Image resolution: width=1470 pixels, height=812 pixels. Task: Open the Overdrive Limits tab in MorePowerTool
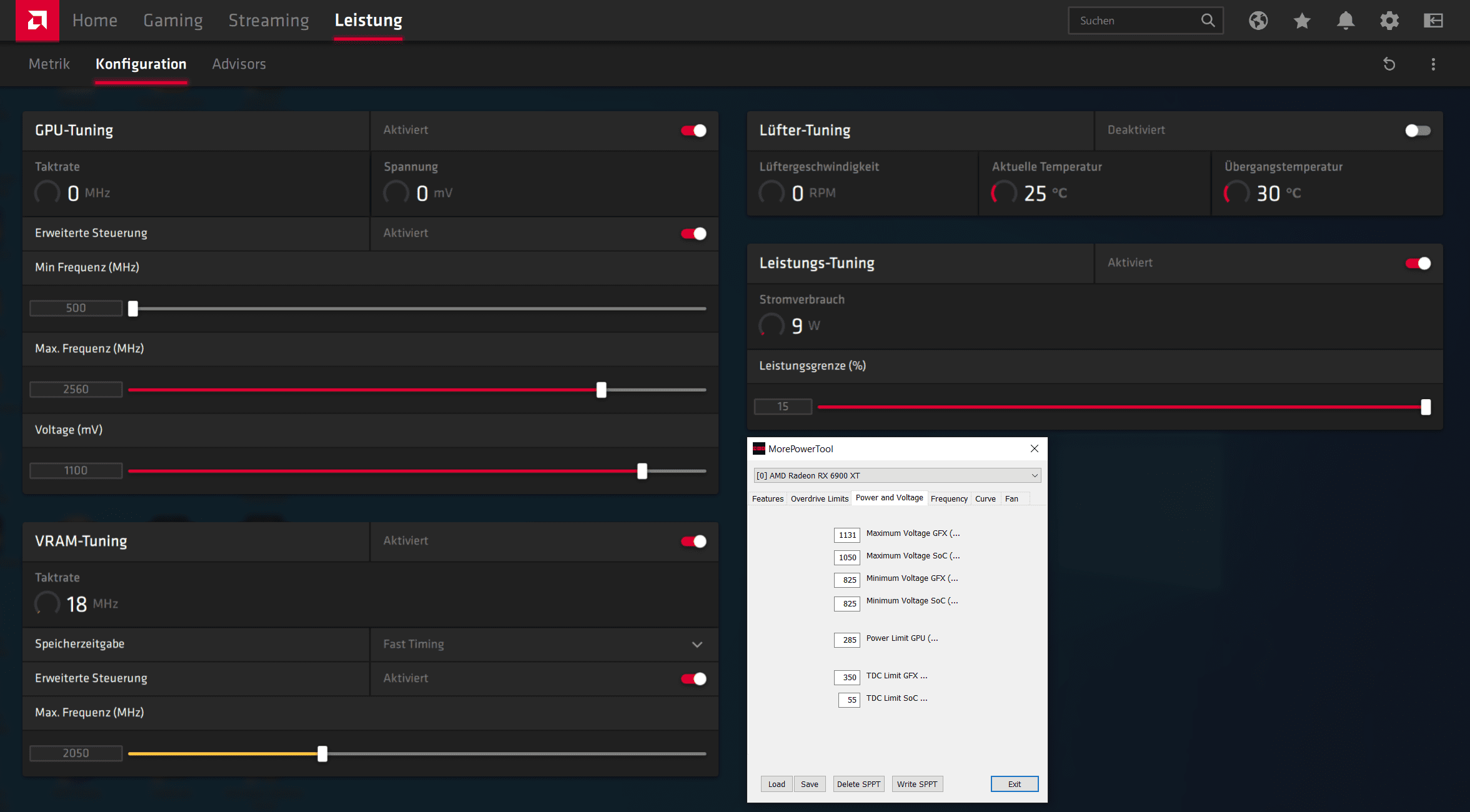(819, 498)
